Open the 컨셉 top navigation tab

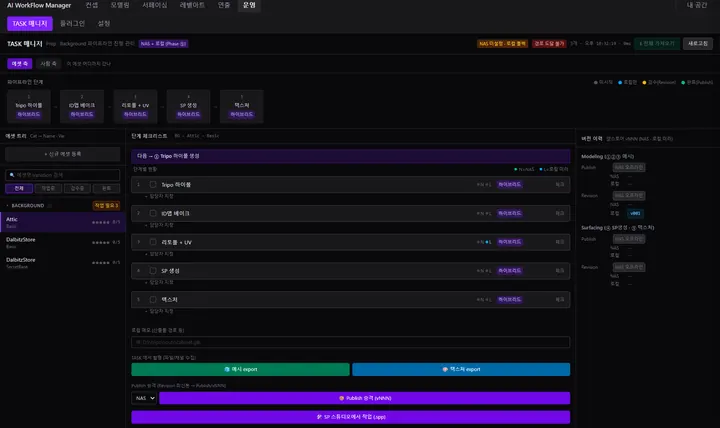click(92, 5)
